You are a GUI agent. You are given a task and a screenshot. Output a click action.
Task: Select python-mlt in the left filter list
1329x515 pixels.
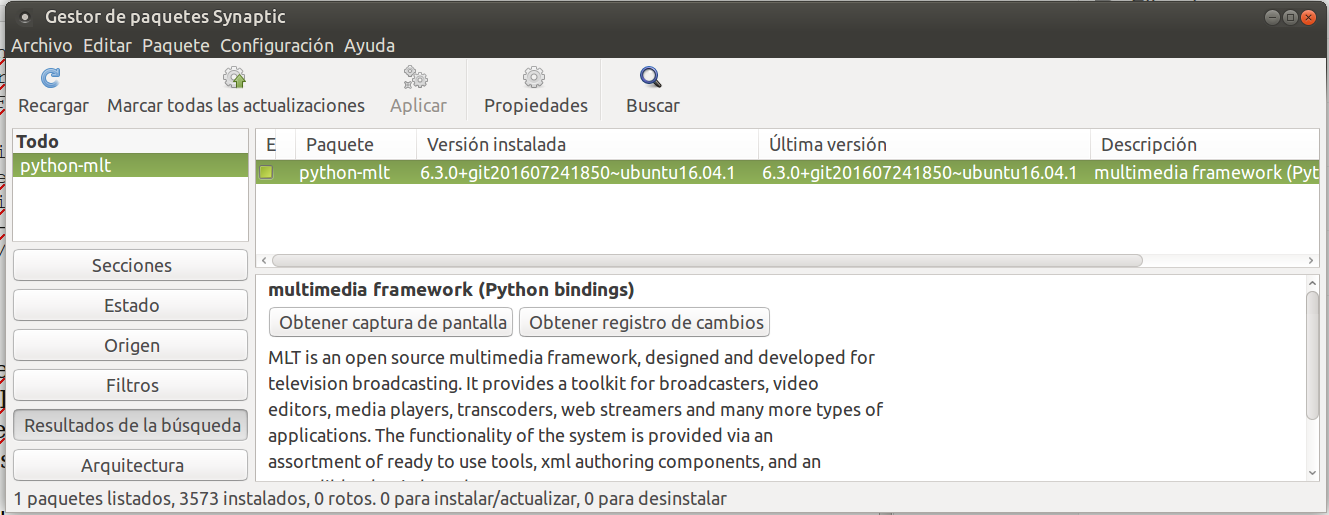pyautogui.click(x=131, y=166)
